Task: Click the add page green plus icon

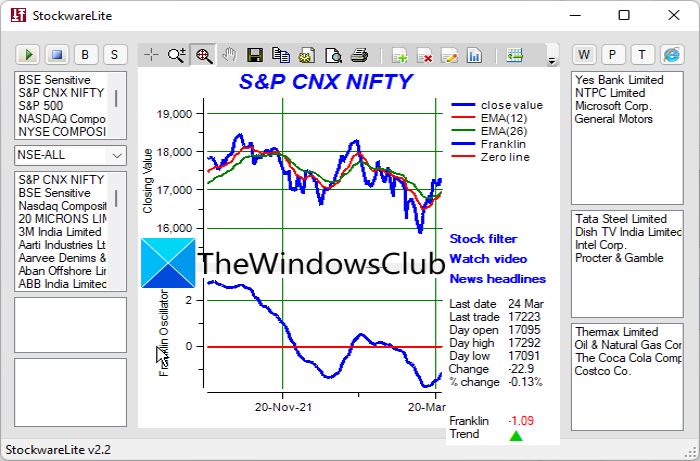Action: (x=400, y=55)
